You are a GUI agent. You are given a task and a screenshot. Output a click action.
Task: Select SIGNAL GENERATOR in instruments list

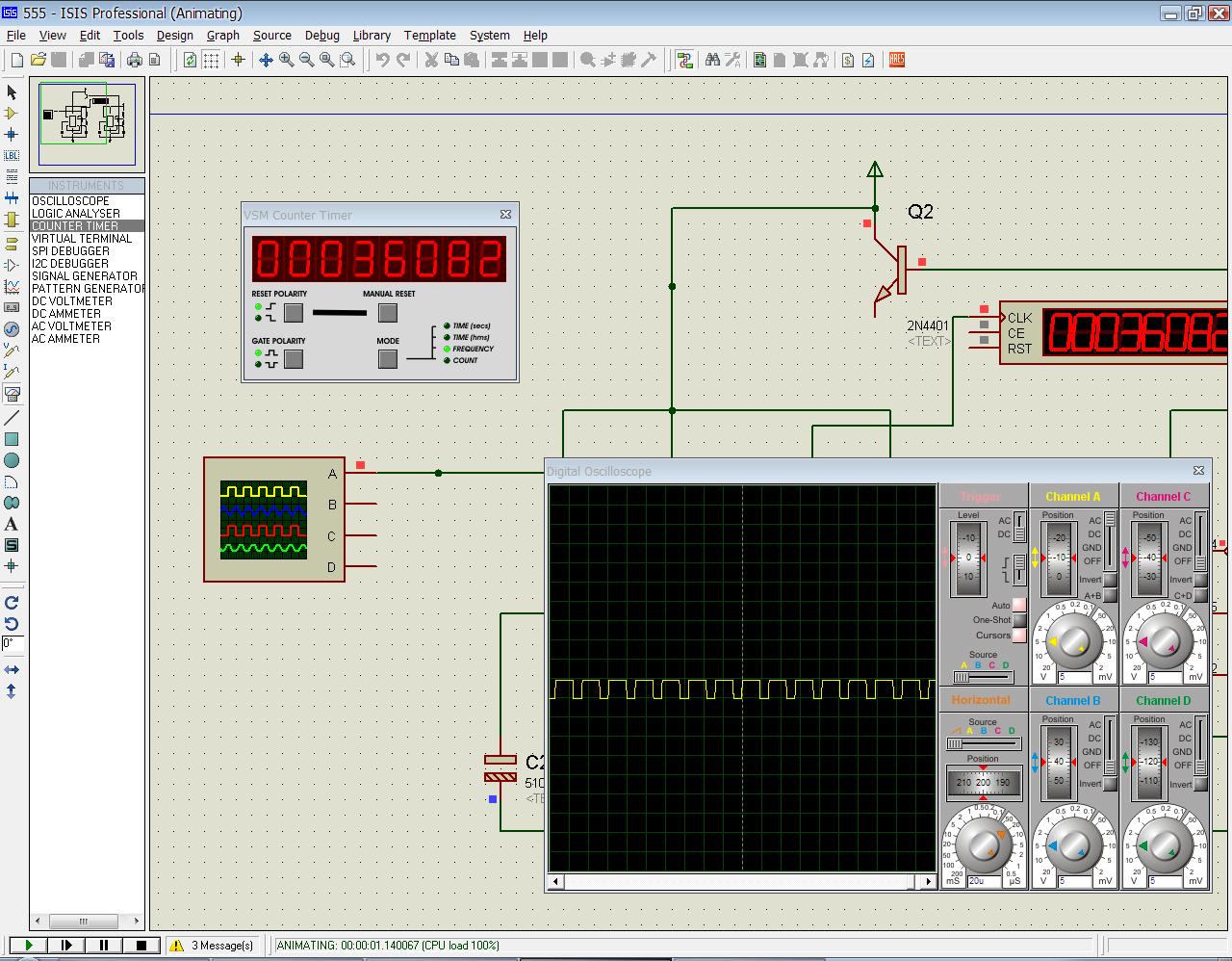point(85,276)
